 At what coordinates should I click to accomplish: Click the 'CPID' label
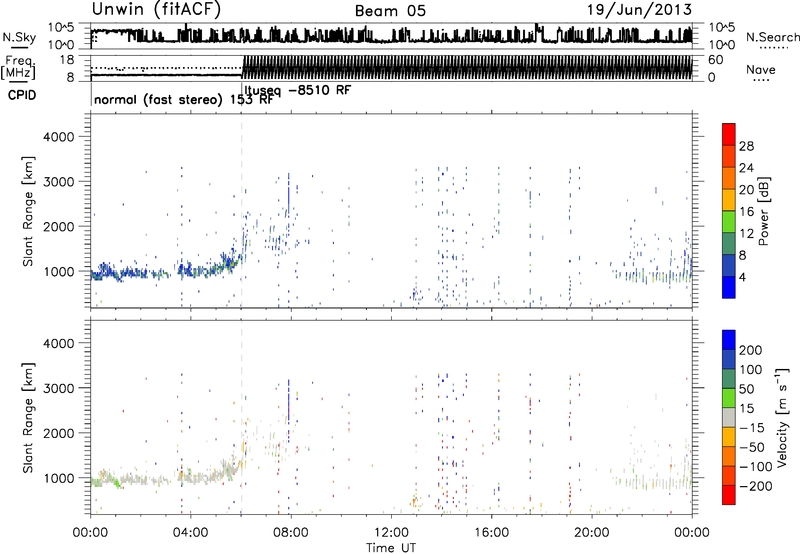(x=22, y=95)
